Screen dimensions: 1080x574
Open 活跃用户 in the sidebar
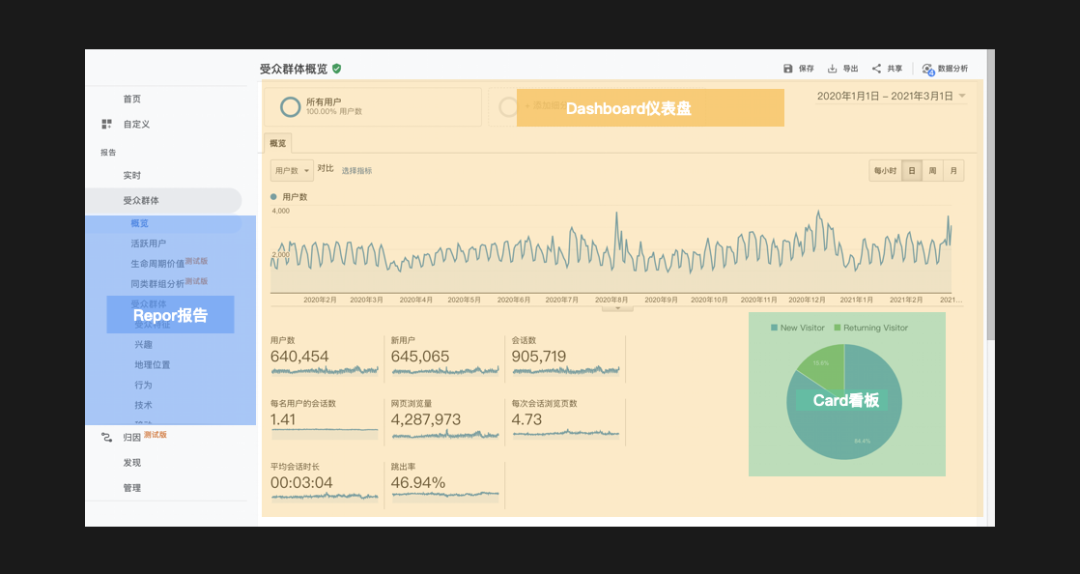[x=148, y=243]
